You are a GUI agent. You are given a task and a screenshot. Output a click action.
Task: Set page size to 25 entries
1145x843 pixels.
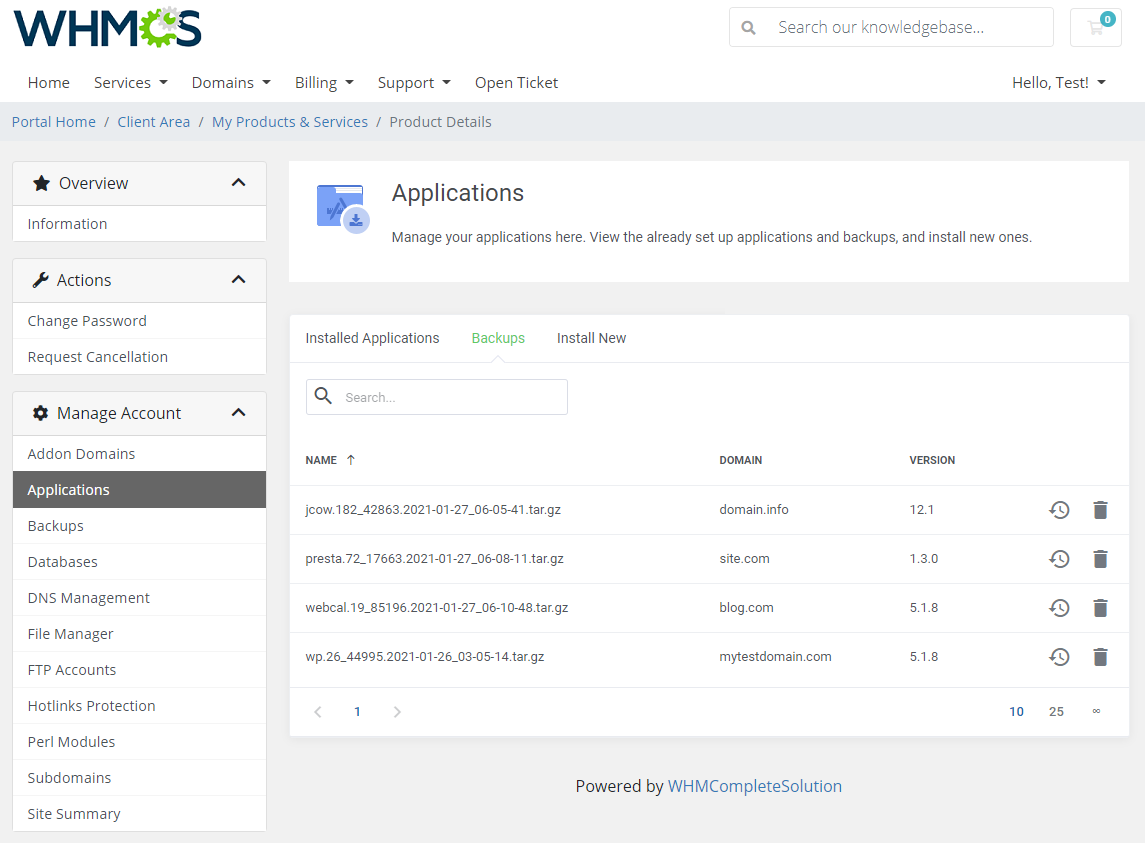pyautogui.click(x=1056, y=711)
